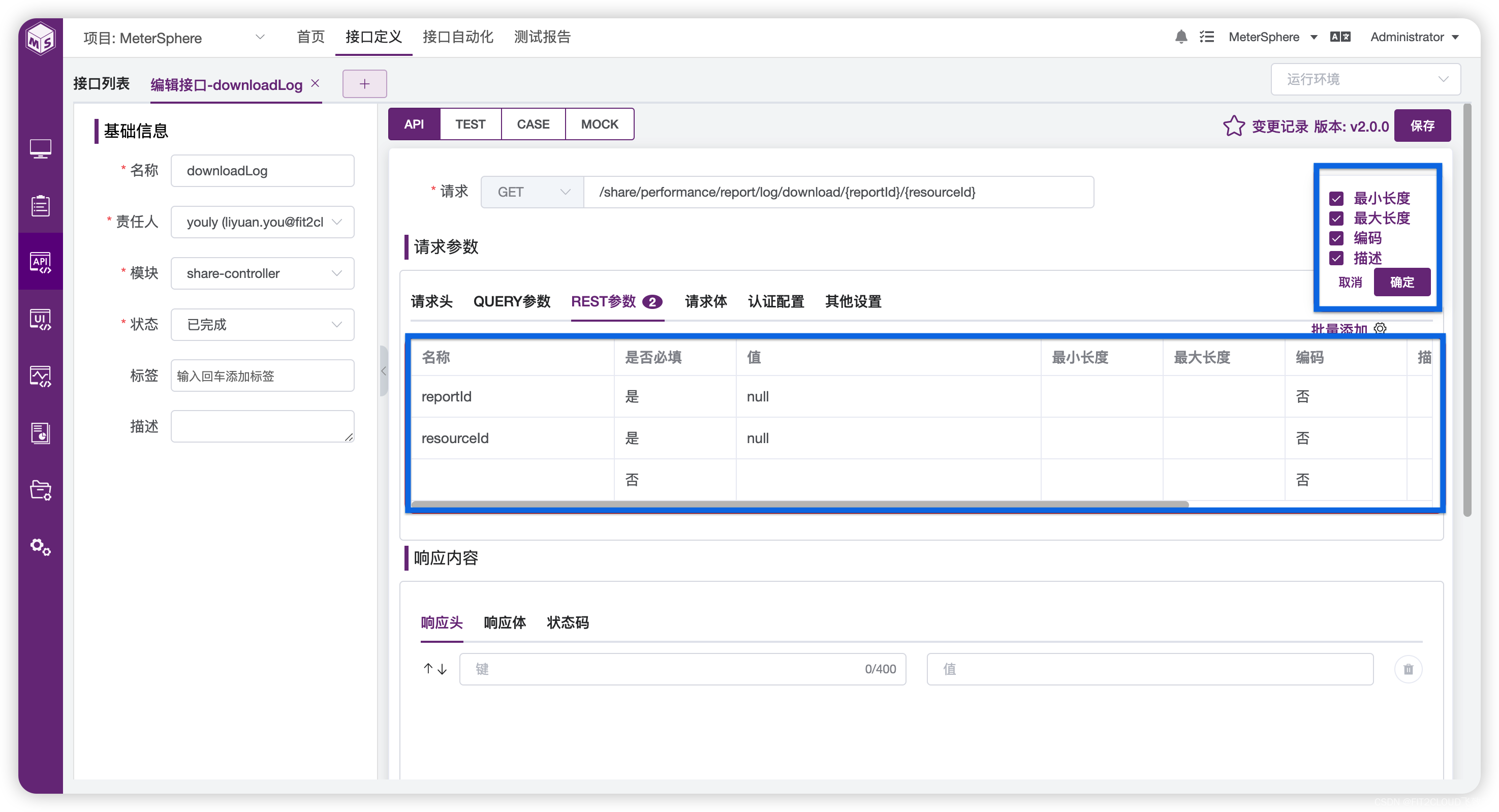This screenshot has width=1499, height=812.
Task: Click the settings gear icon in sidebar
Action: tap(40, 547)
